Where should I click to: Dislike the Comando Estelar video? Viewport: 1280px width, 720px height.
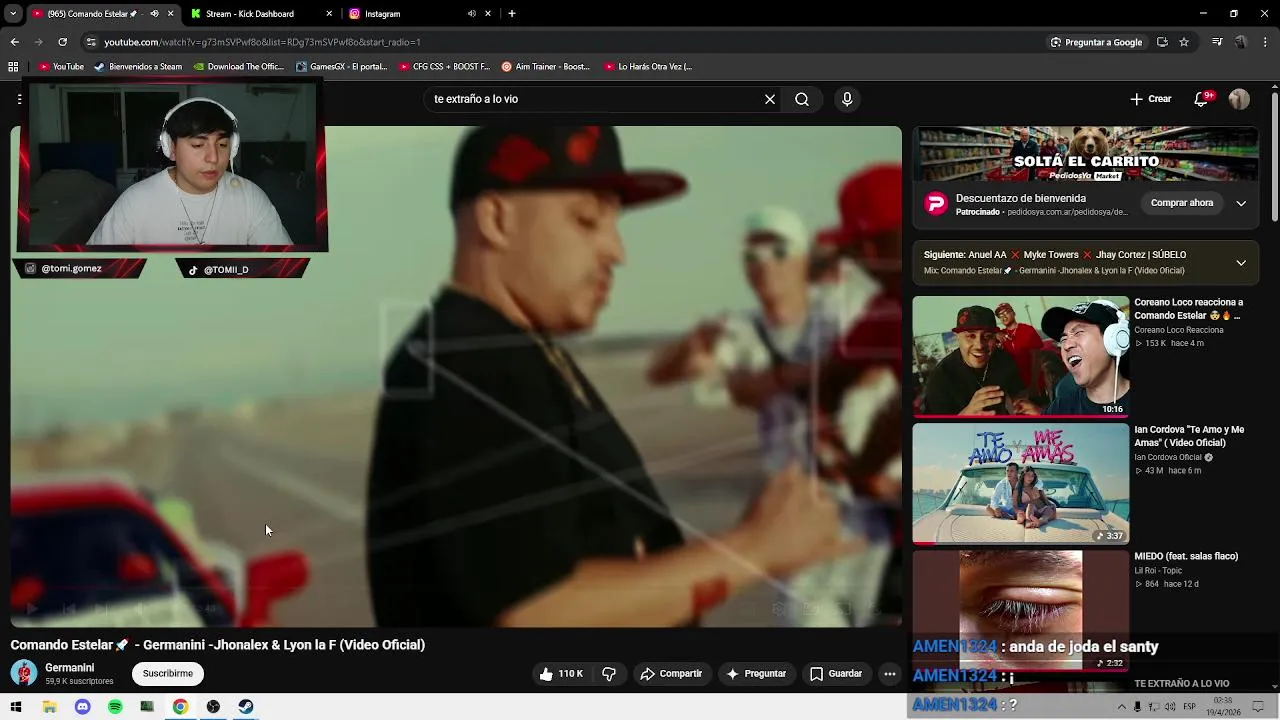[x=609, y=674]
